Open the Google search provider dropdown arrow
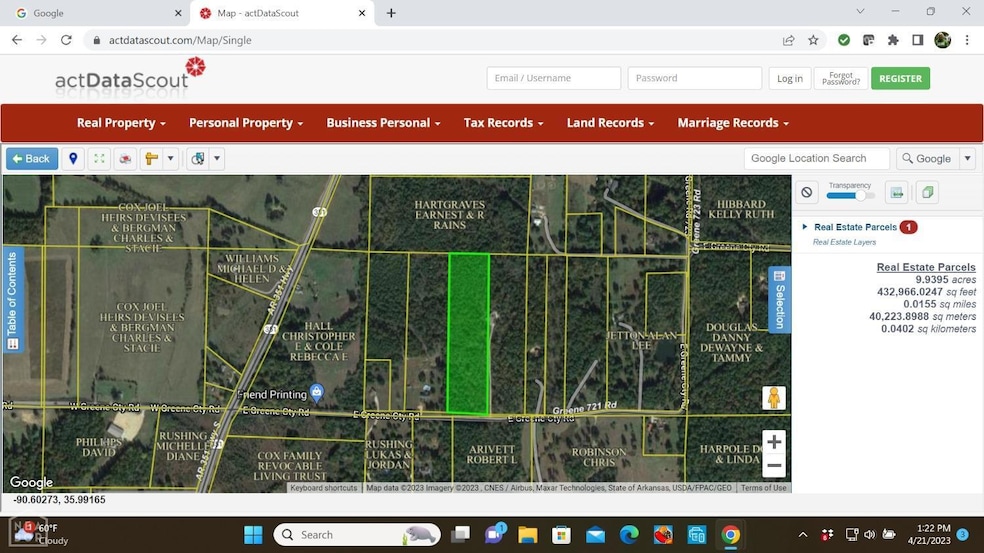 (967, 158)
